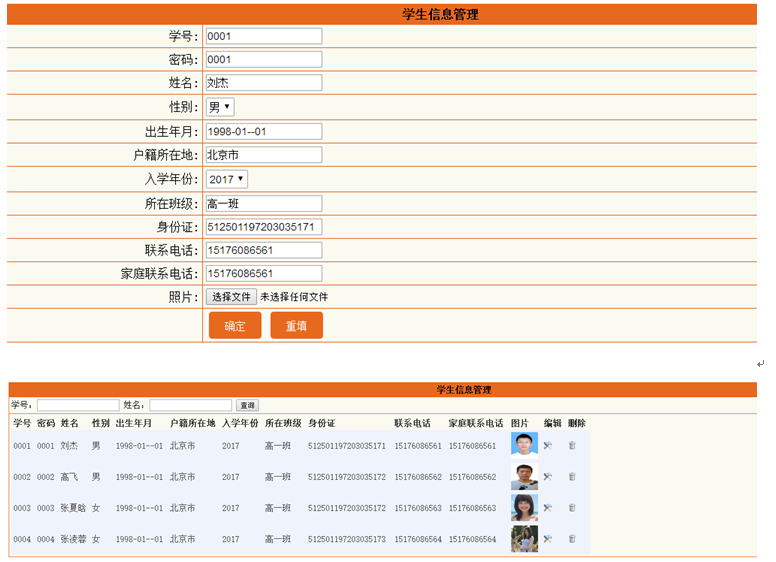Click photo thumbnail of student 0001
Screen dimensions: 776x562
point(524,445)
